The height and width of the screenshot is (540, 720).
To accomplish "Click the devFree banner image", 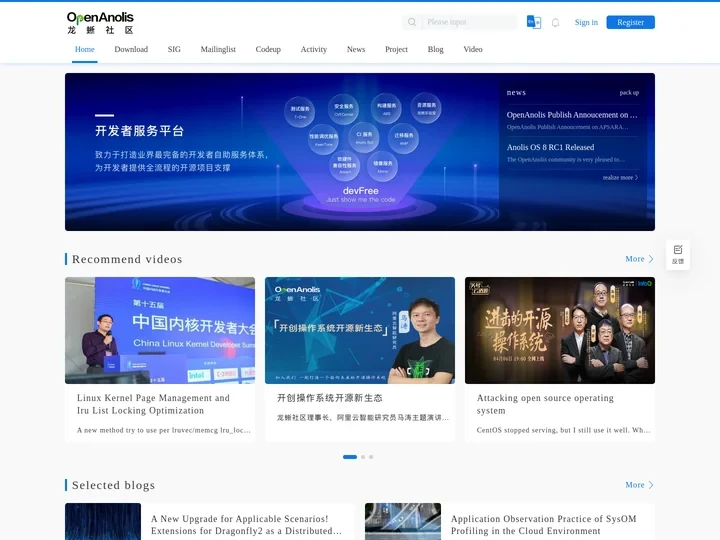I will click(360, 152).
